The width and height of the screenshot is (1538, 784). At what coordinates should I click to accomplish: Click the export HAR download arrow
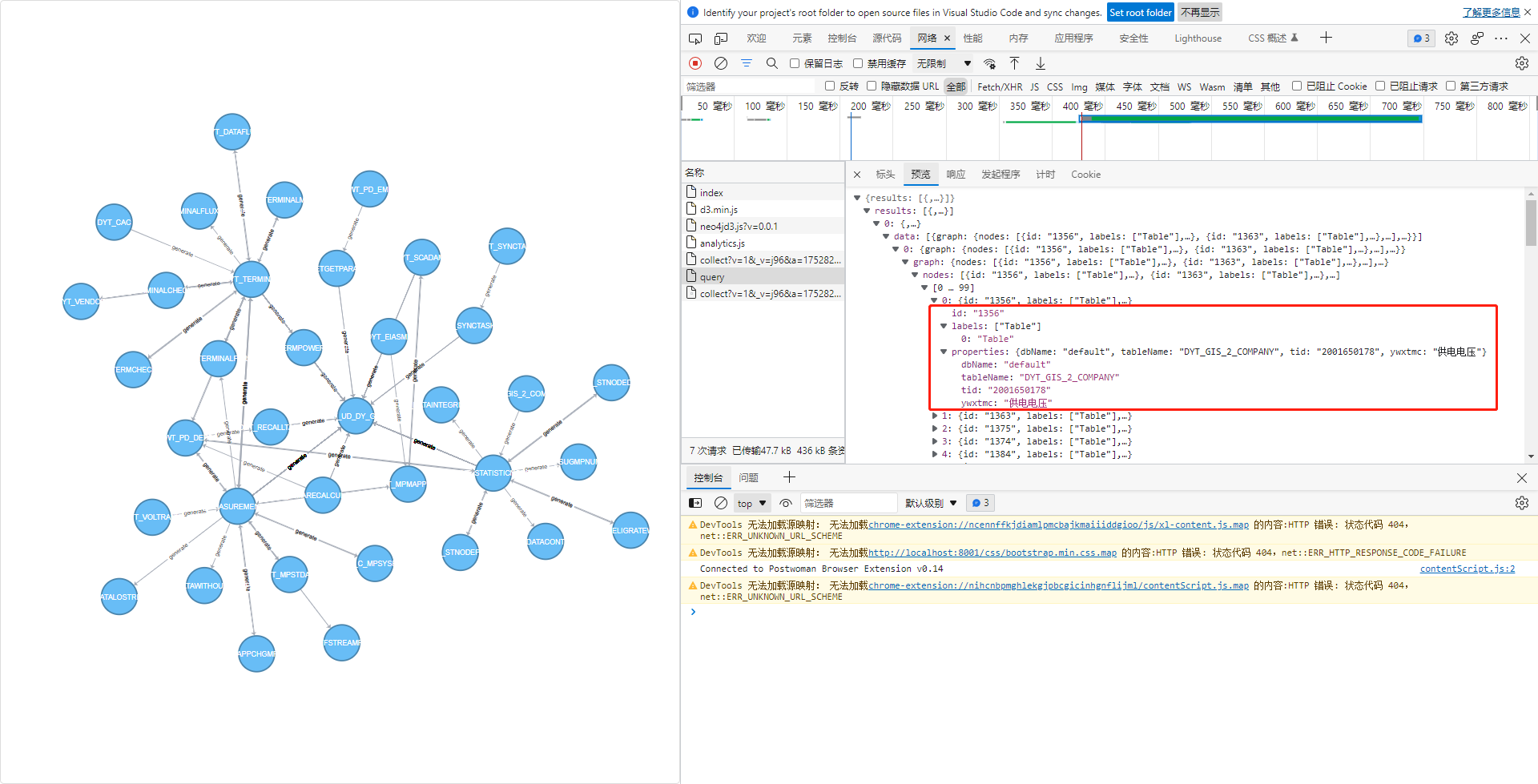tap(1041, 63)
